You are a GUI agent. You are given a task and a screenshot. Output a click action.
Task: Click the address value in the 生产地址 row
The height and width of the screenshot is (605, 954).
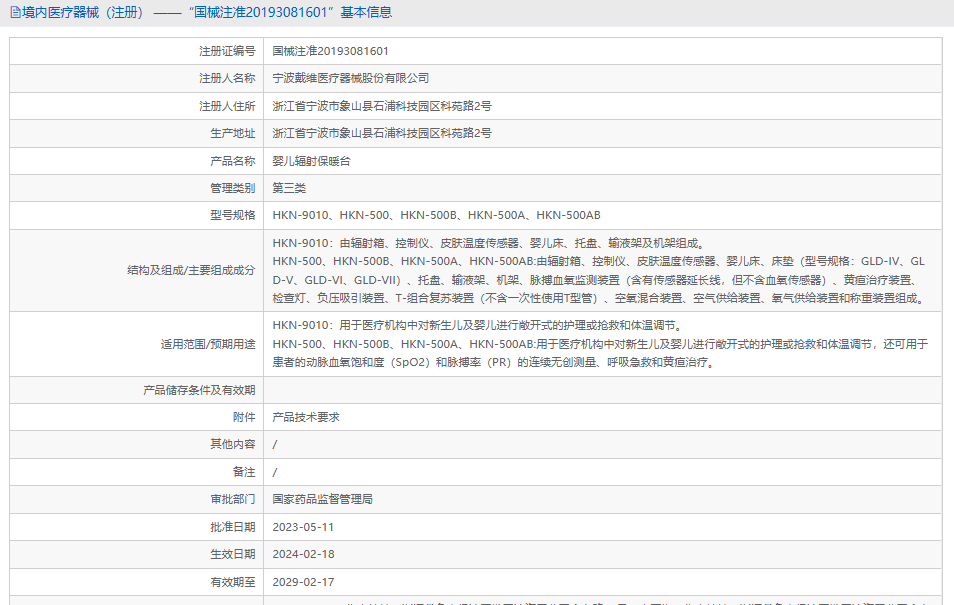382,133
